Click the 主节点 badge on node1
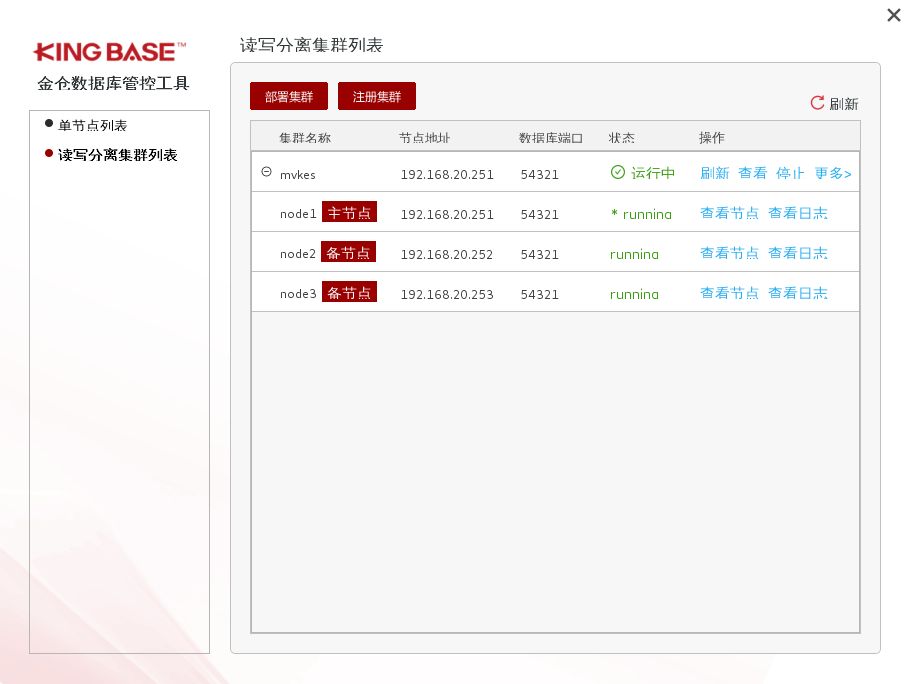 pyautogui.click(x=349, y=212)
